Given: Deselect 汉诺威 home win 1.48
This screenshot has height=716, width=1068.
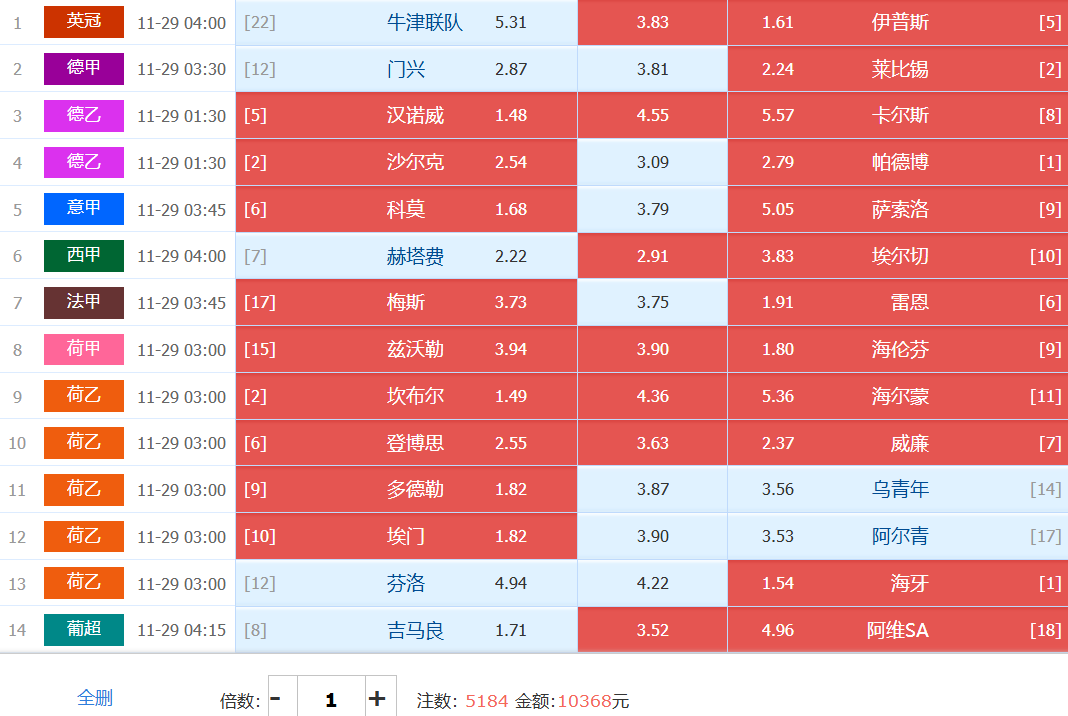Looking at the screenshot, I should point(406,116).
